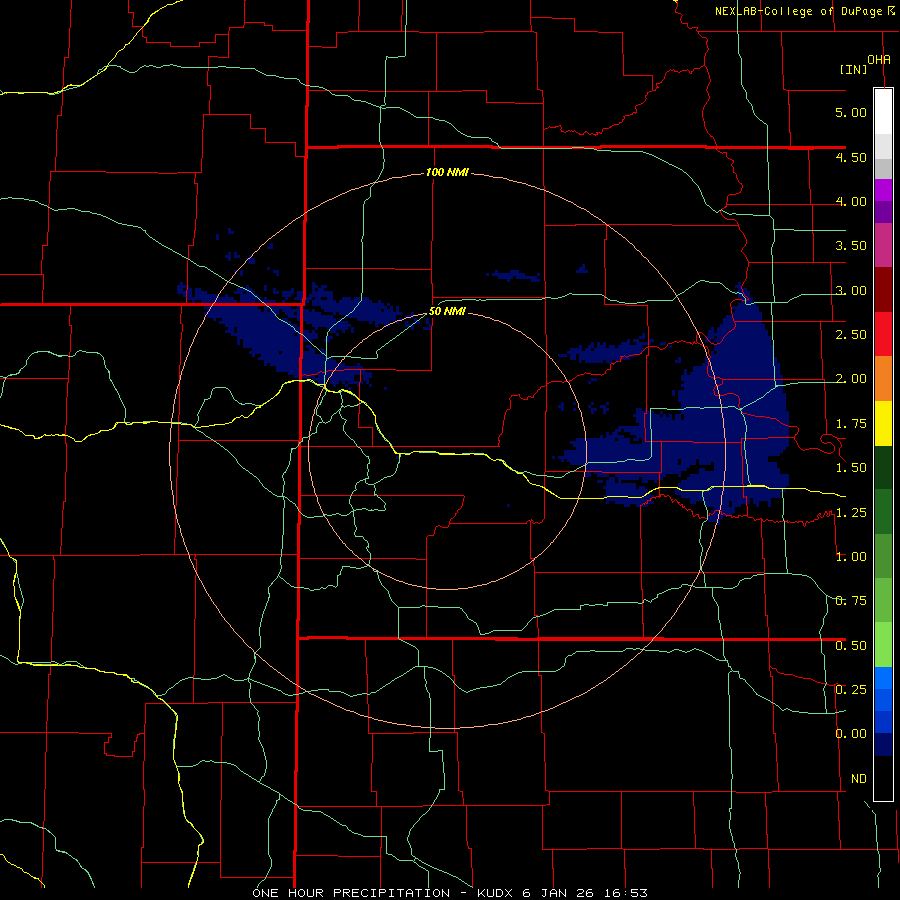Pick the pink legend swatch near 3.50
This screenshot has width=900, height=900.
click(x=883, y=246)
